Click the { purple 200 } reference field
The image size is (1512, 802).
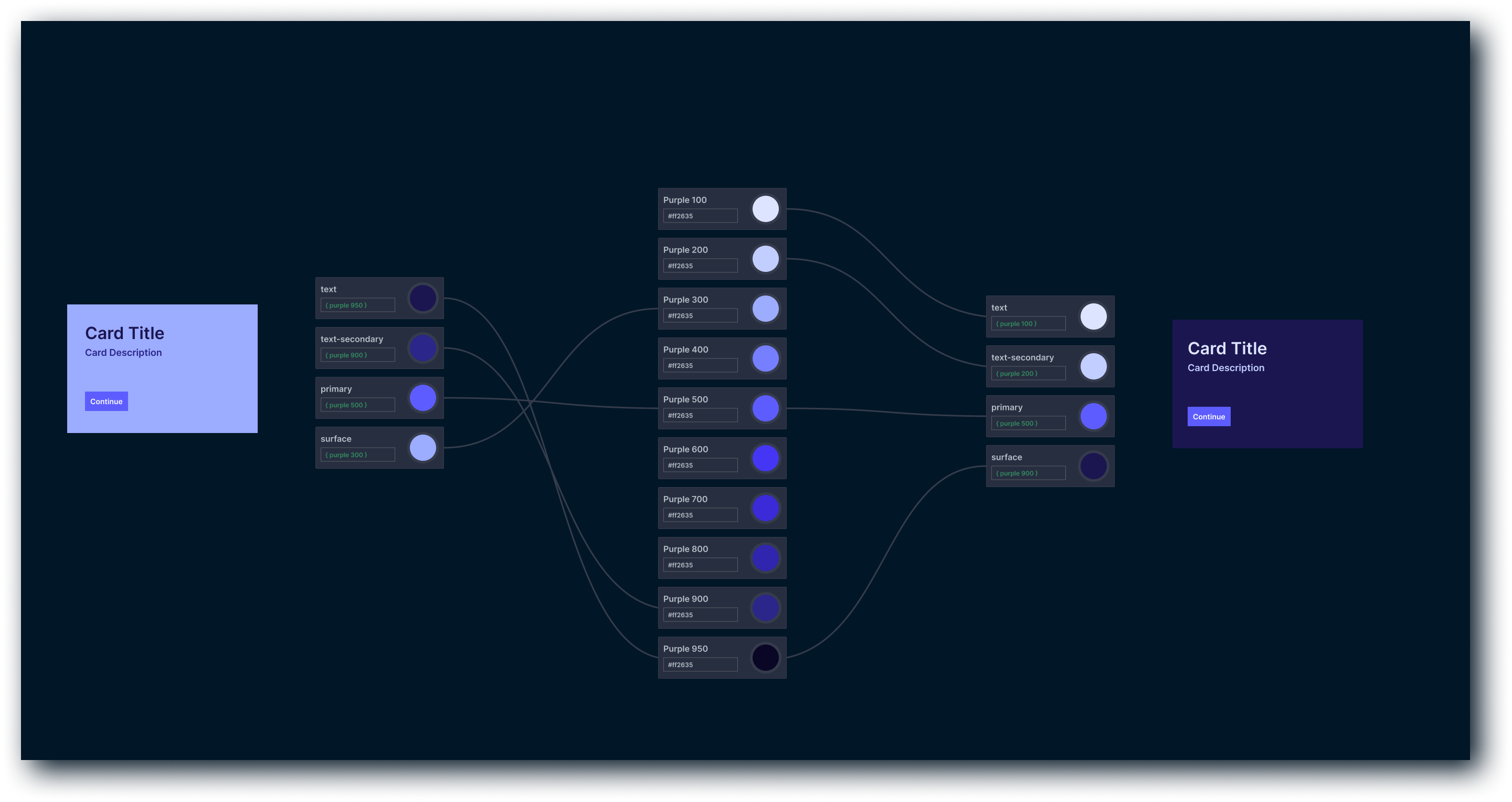(x=1028, y=373)
